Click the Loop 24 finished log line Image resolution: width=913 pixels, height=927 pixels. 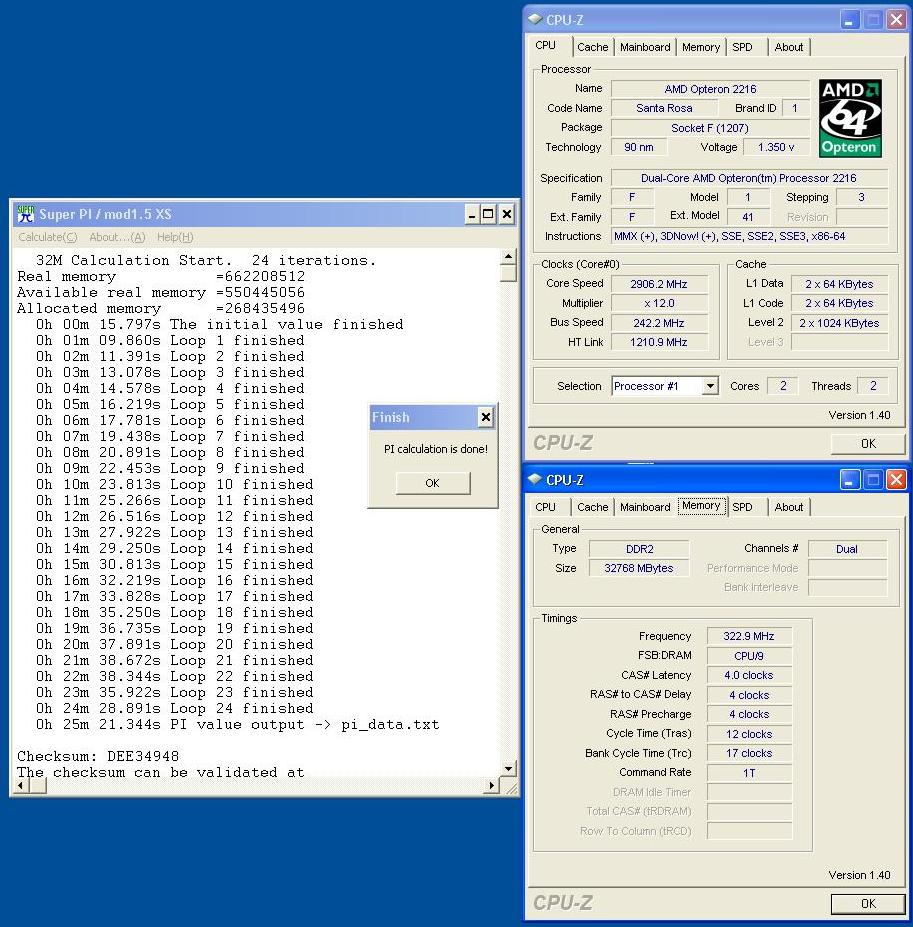click(x=174, y=708)
